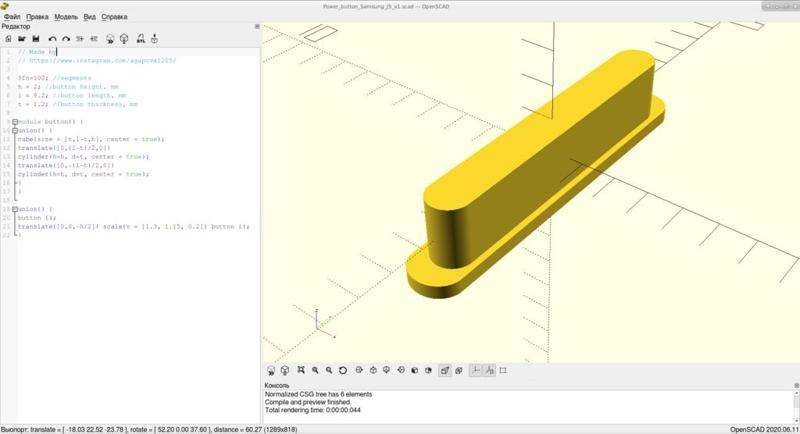Open the Модель menu

(66, 17)
